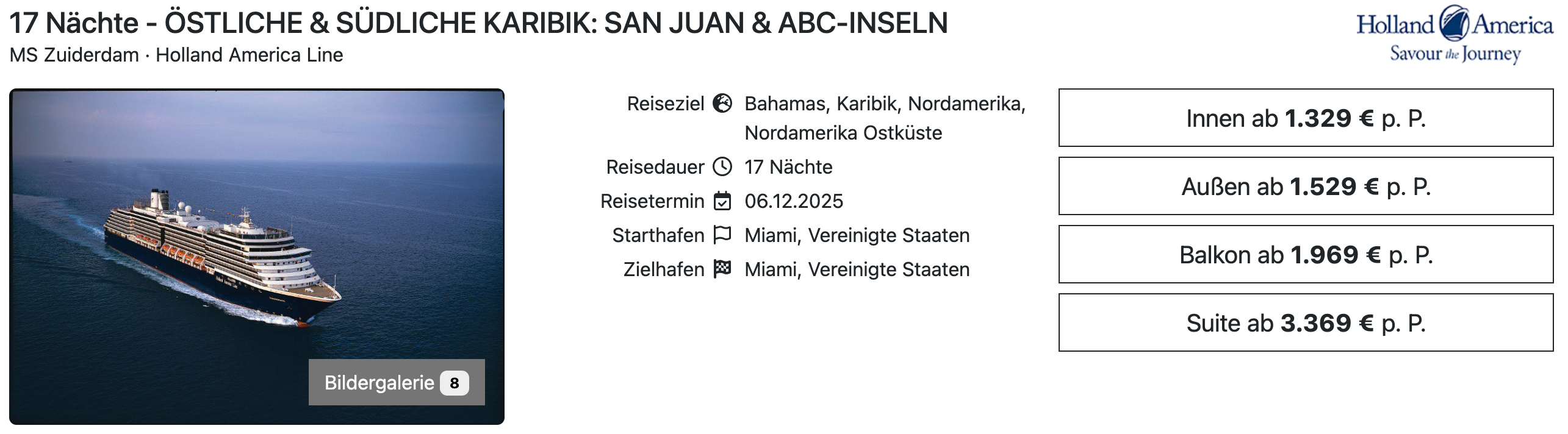1568x434 pixels.
Task: Click the flag icon beside Starthafen
Action: point(722,235)
